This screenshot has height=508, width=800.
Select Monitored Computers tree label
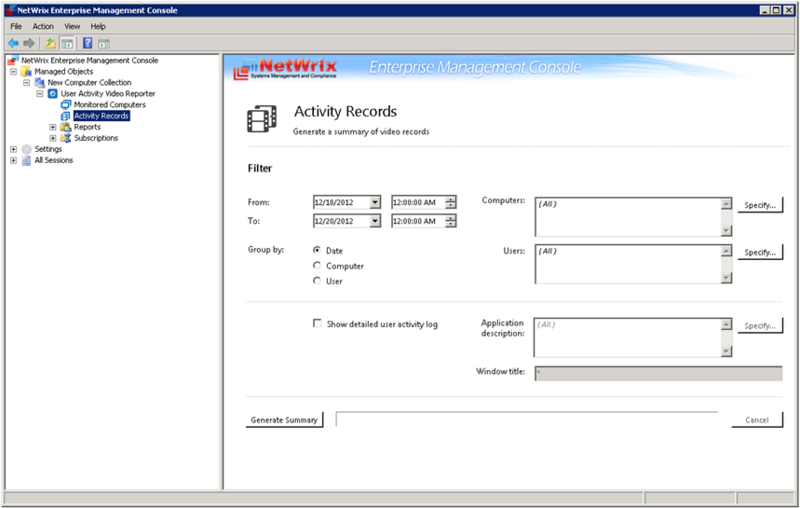[110, 105]
